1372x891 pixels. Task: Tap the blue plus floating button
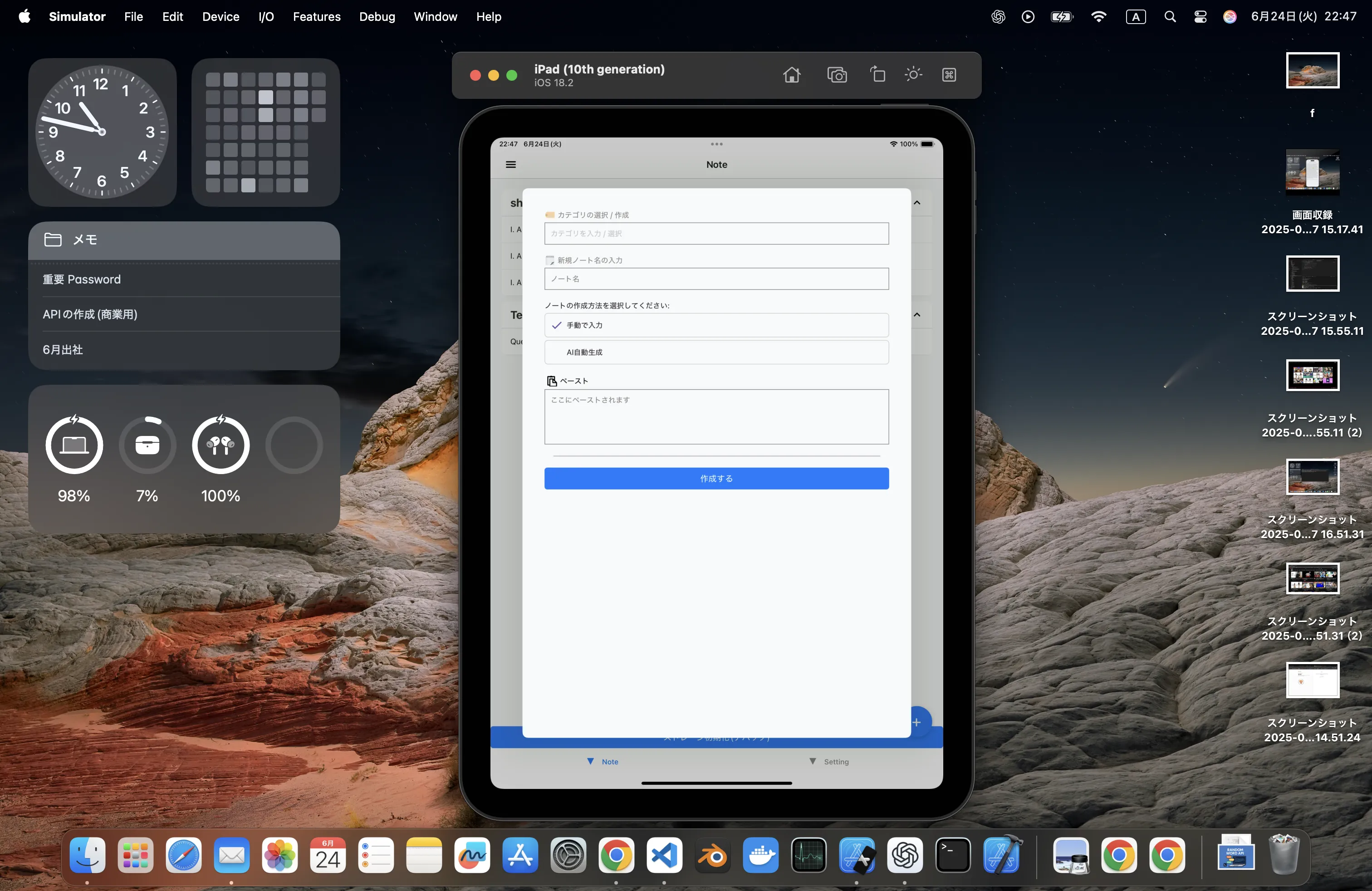[x=917, y=722]
